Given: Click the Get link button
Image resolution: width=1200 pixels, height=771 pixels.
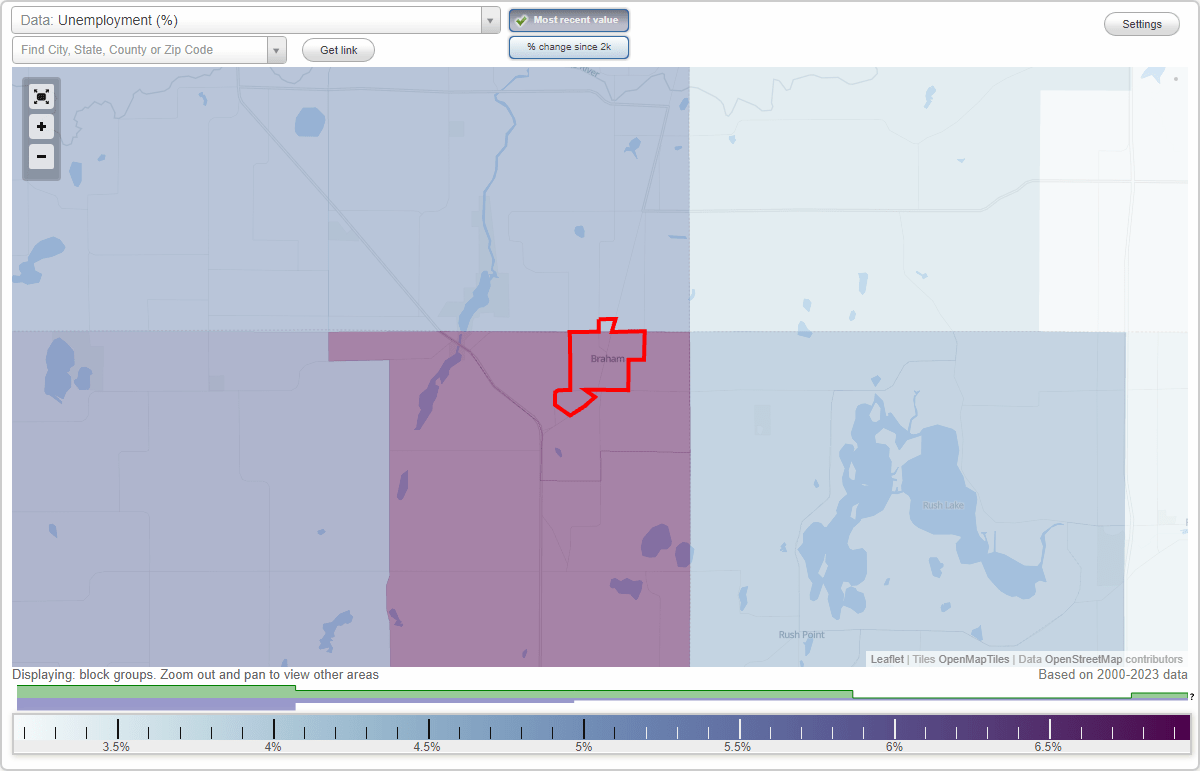Looking at the screenshot, I should click(x=338, y=50).
